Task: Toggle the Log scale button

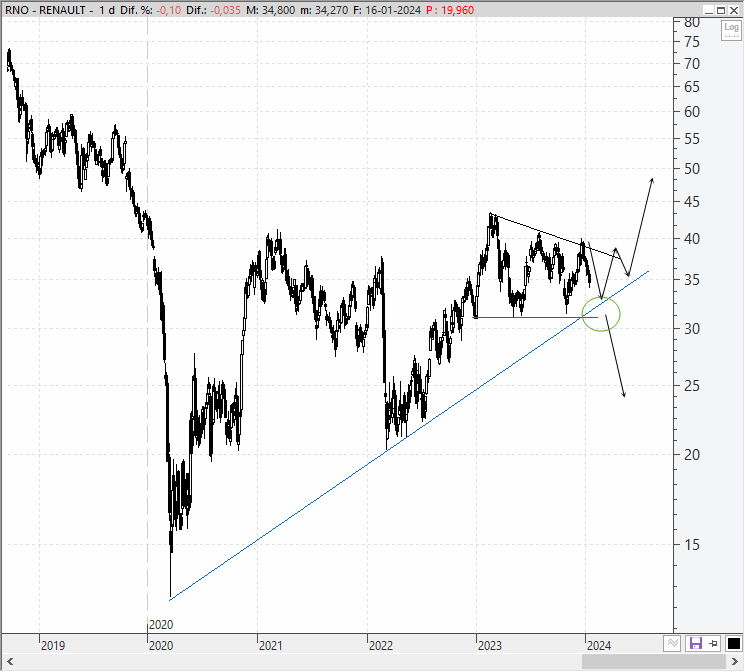Action: coord(731,30)
